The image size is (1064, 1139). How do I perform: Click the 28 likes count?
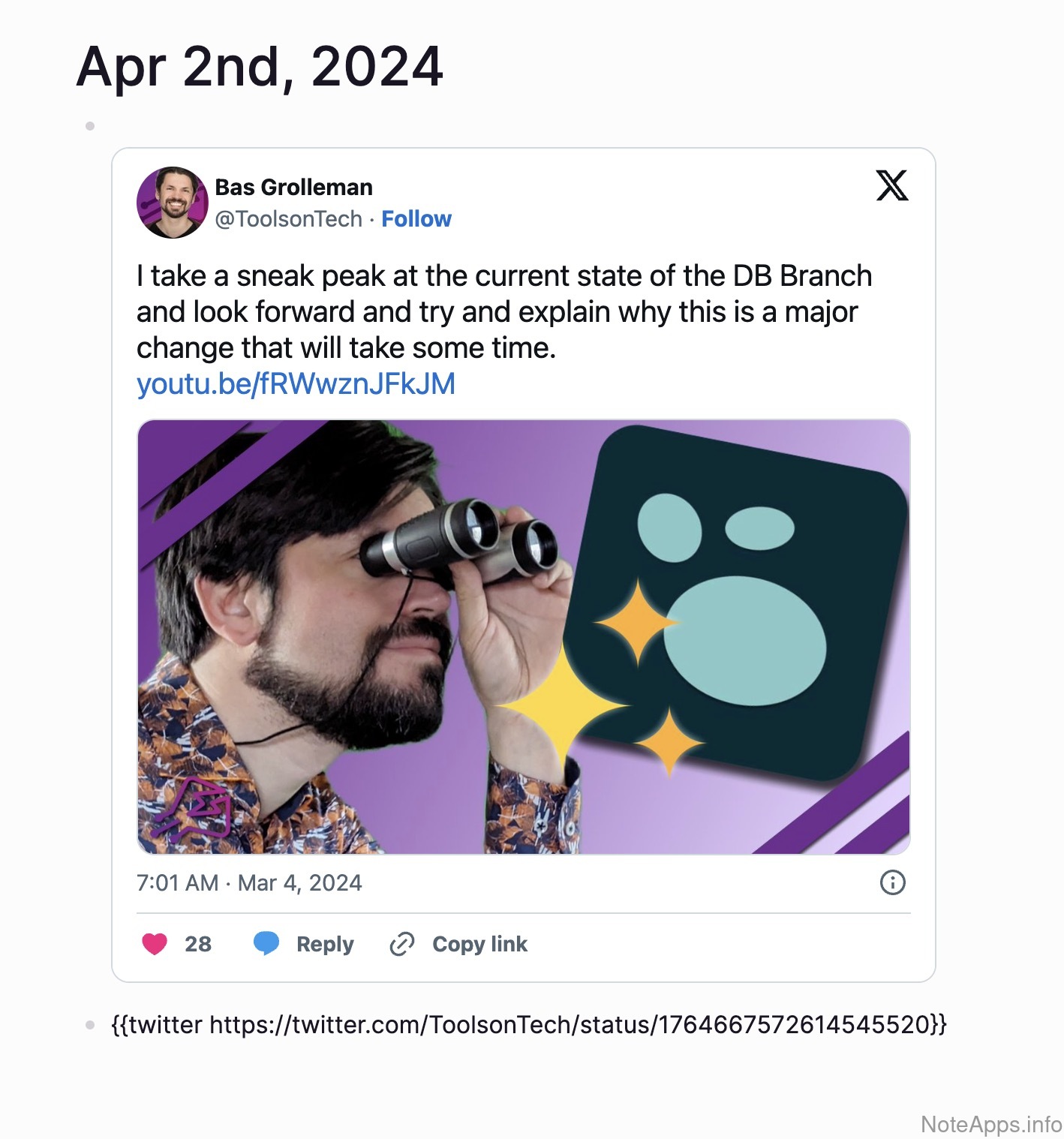[x=198, y=944]
